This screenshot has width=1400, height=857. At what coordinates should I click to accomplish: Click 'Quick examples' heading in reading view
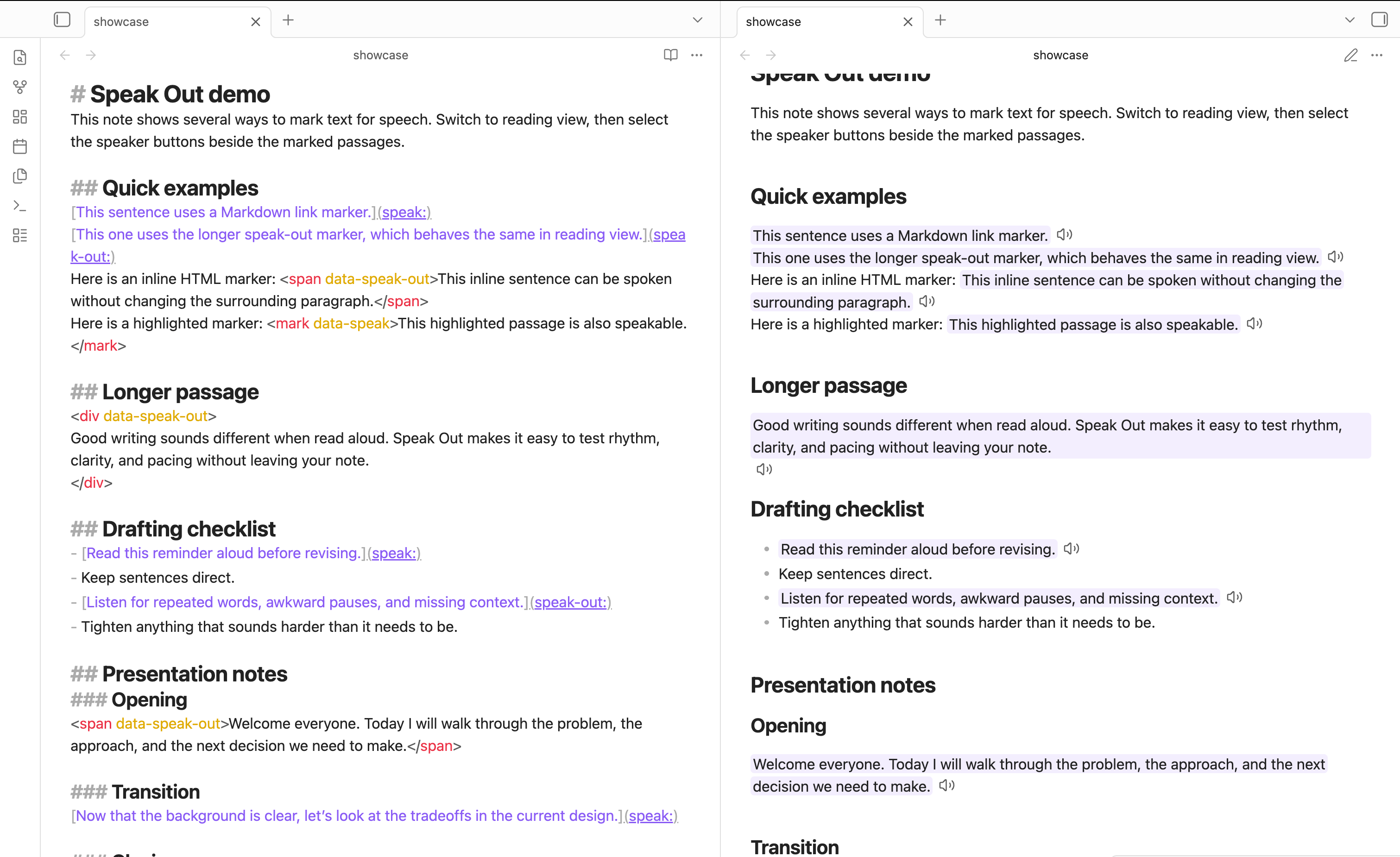pos(828,196)
